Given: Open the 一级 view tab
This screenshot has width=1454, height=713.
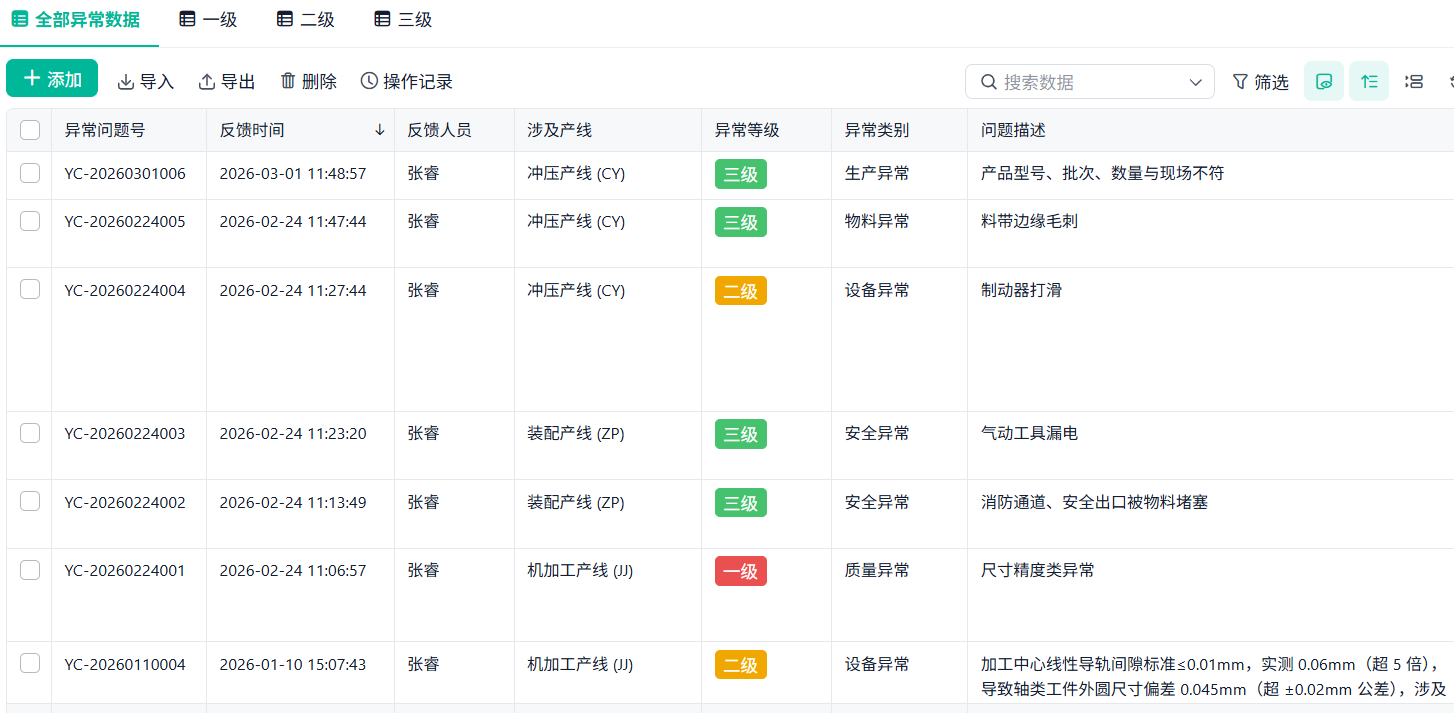Looking at the screenshot, I should (x=208, y=20).
